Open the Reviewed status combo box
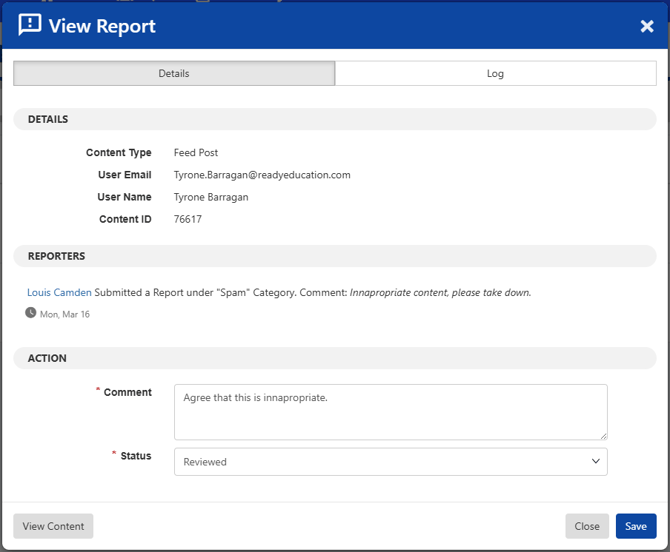 391,461
